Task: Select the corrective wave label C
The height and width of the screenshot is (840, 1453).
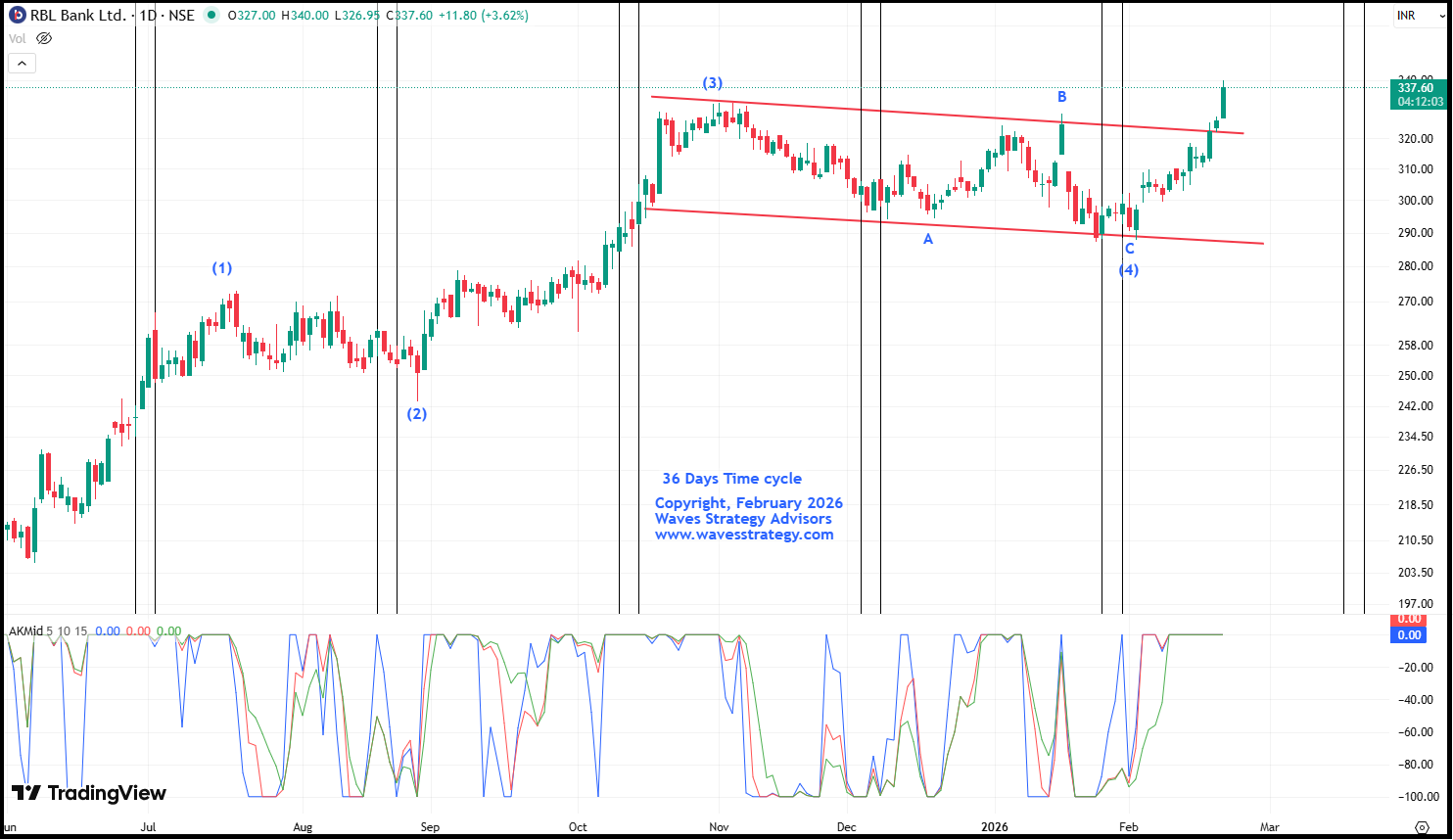Action: click(x=1129, y=249)
